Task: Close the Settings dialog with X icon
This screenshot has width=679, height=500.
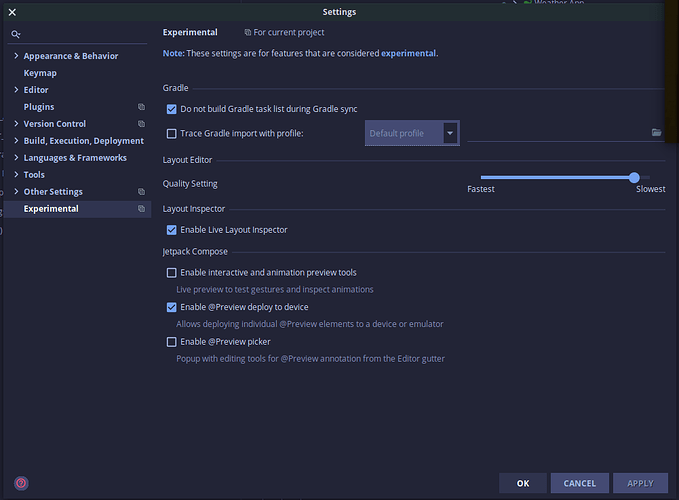Action: pos(12,12)
